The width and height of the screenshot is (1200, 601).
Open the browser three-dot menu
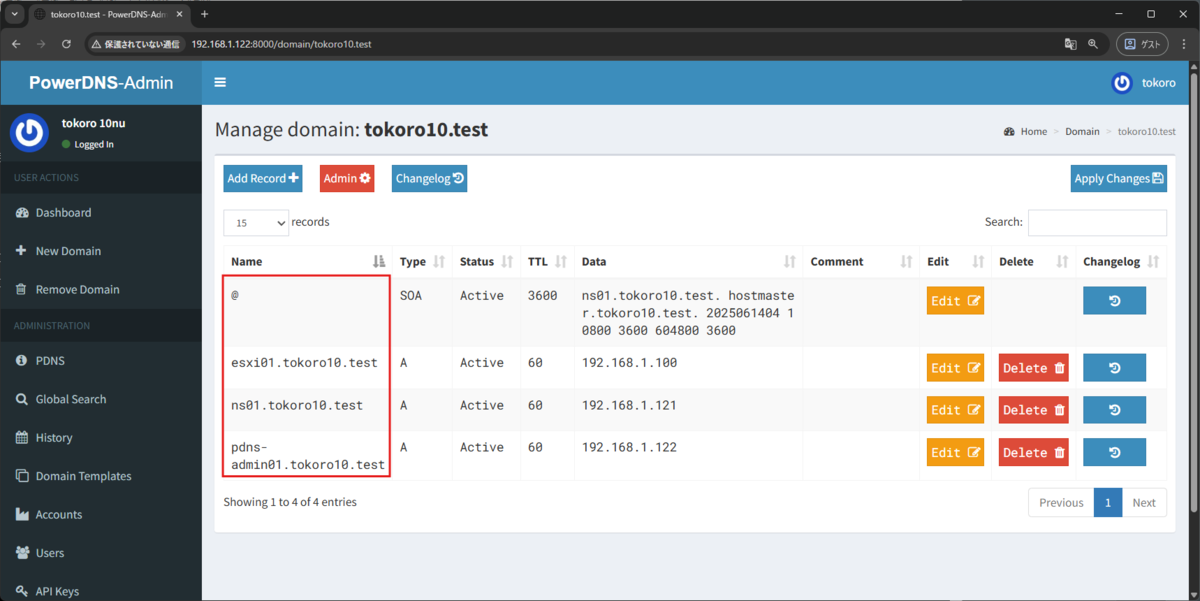point(1183,44)
